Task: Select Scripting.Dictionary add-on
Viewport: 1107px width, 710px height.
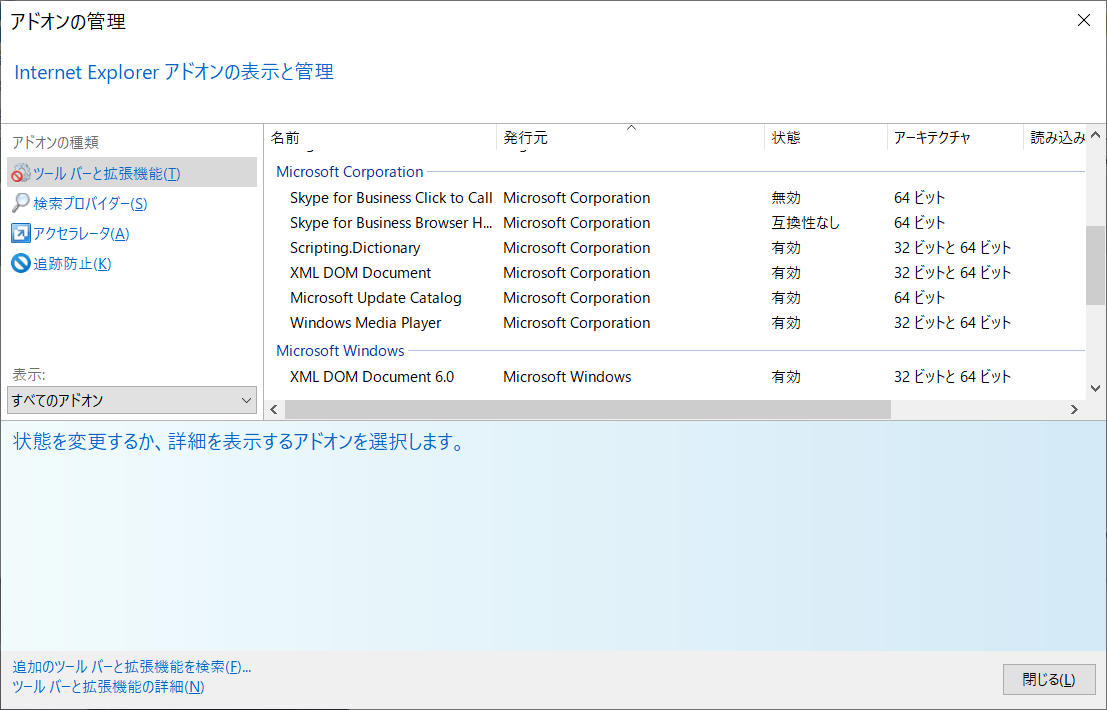Action: coord(354,248)
